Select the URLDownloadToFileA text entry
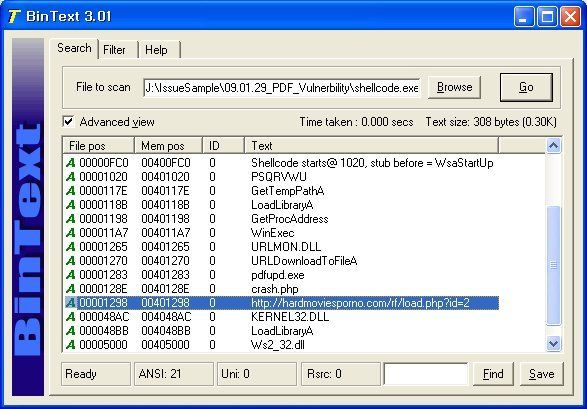Screen dimensions: 587x409 point(304,261)
